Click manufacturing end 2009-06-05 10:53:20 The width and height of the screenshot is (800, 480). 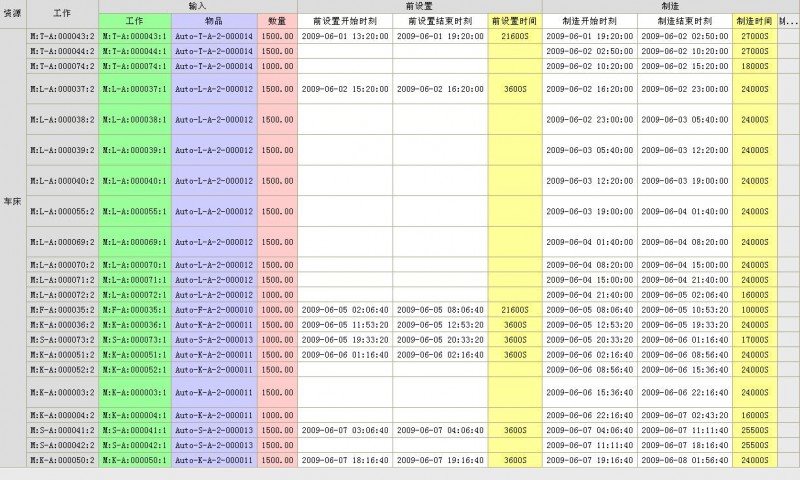coord(685,310)
